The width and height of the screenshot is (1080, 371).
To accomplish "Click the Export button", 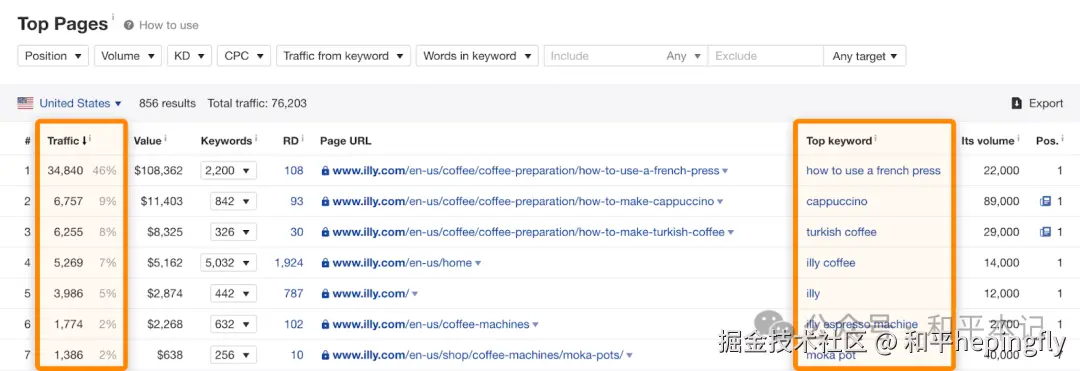I will pyautogui.click(x=1037, y=103).
